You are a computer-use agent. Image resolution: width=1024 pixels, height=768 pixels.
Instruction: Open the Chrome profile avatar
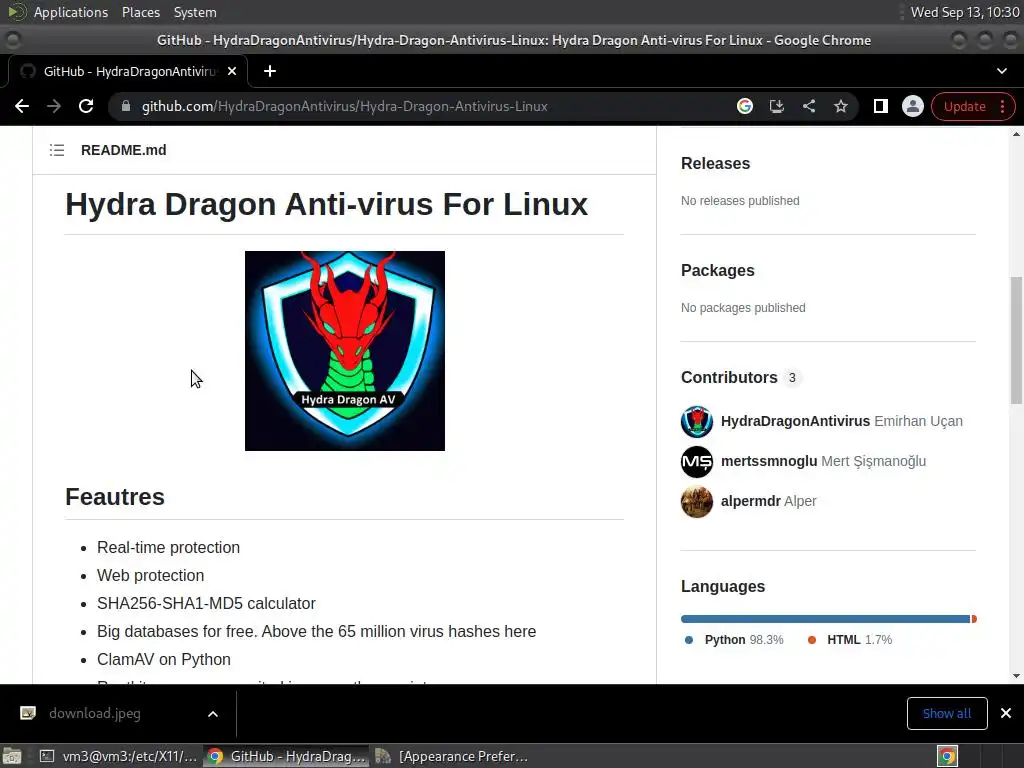pyautogui.click(x=912, y=106)
